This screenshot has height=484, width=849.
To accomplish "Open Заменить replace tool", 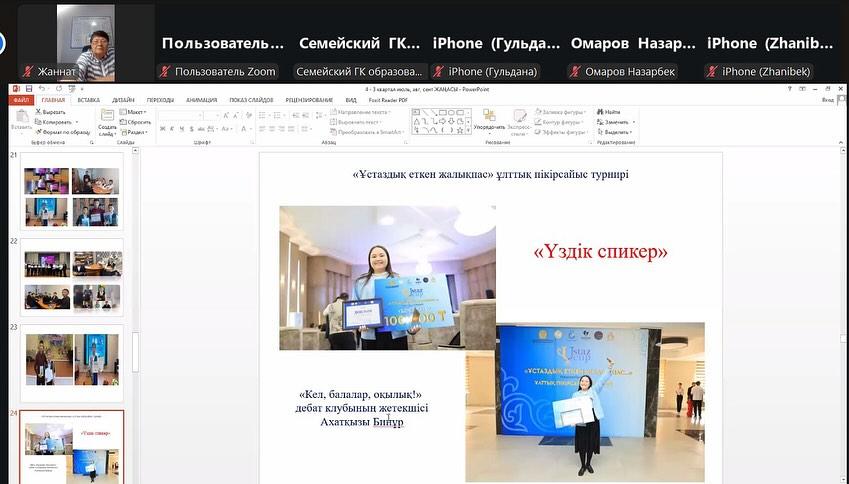I will coord(616,122).
